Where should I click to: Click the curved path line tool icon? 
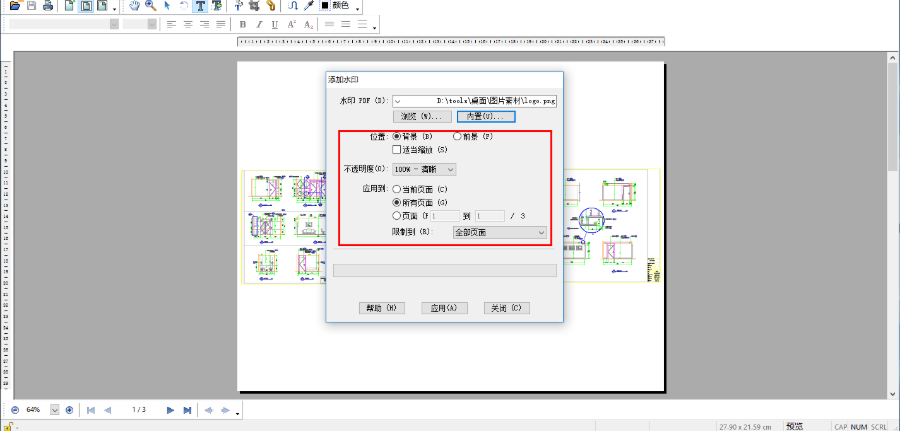pyautogui.click(x=293, y=6)
